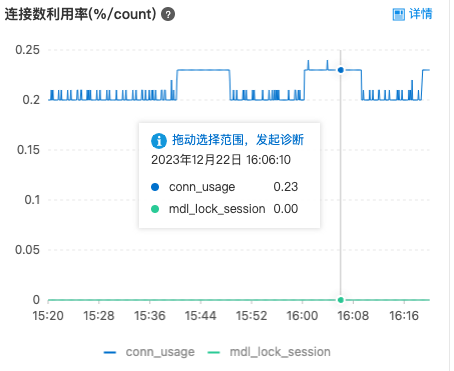The image size is (454, 371).
Task: Toggle mdl_lock_session series in the legend
Action: pos(269,352)
